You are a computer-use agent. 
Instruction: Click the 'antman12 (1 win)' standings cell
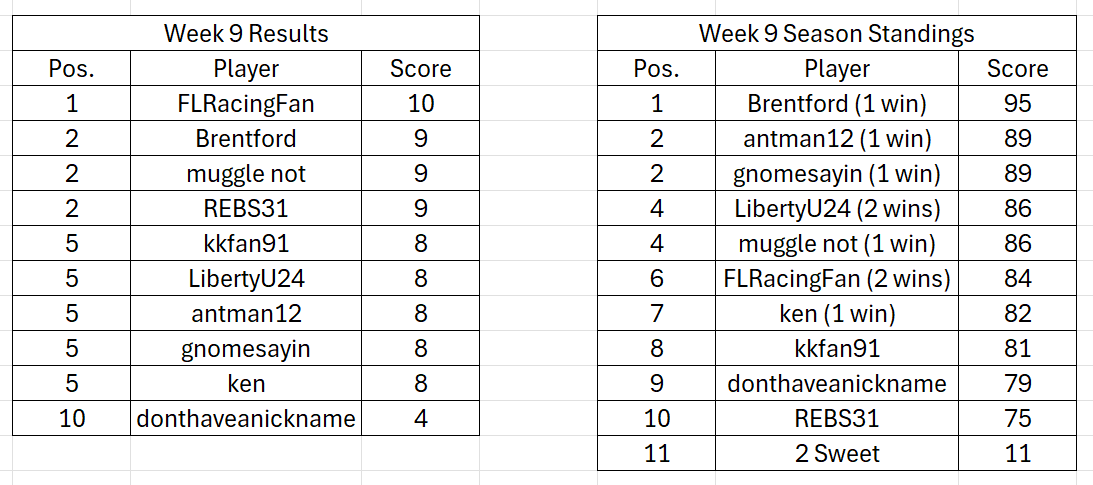click(837, 138)
